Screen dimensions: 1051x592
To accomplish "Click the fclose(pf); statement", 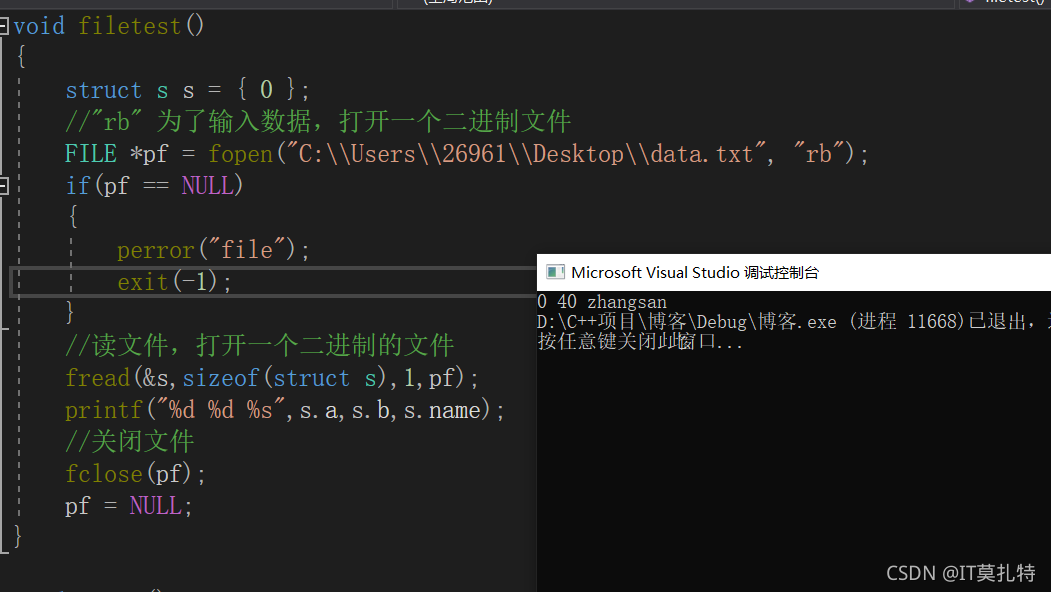I will 135,474.
